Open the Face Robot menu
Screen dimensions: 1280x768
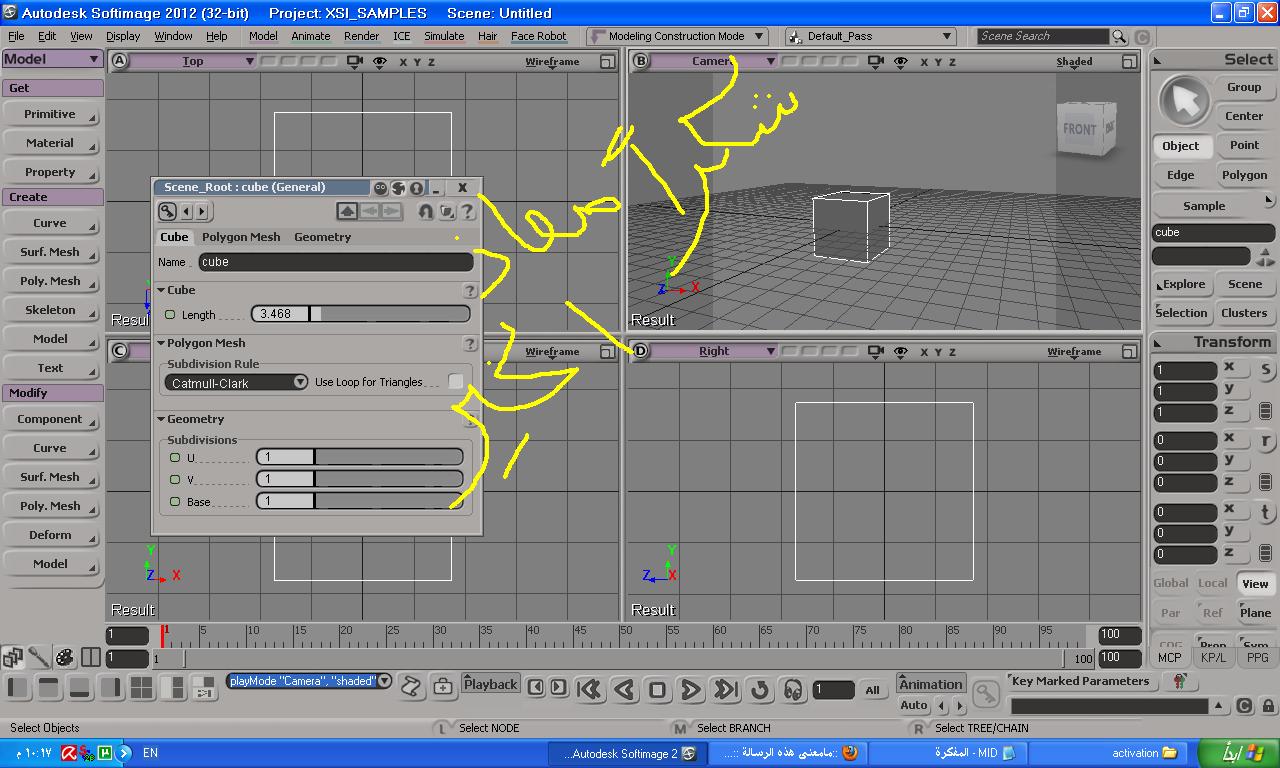(538, 36)
